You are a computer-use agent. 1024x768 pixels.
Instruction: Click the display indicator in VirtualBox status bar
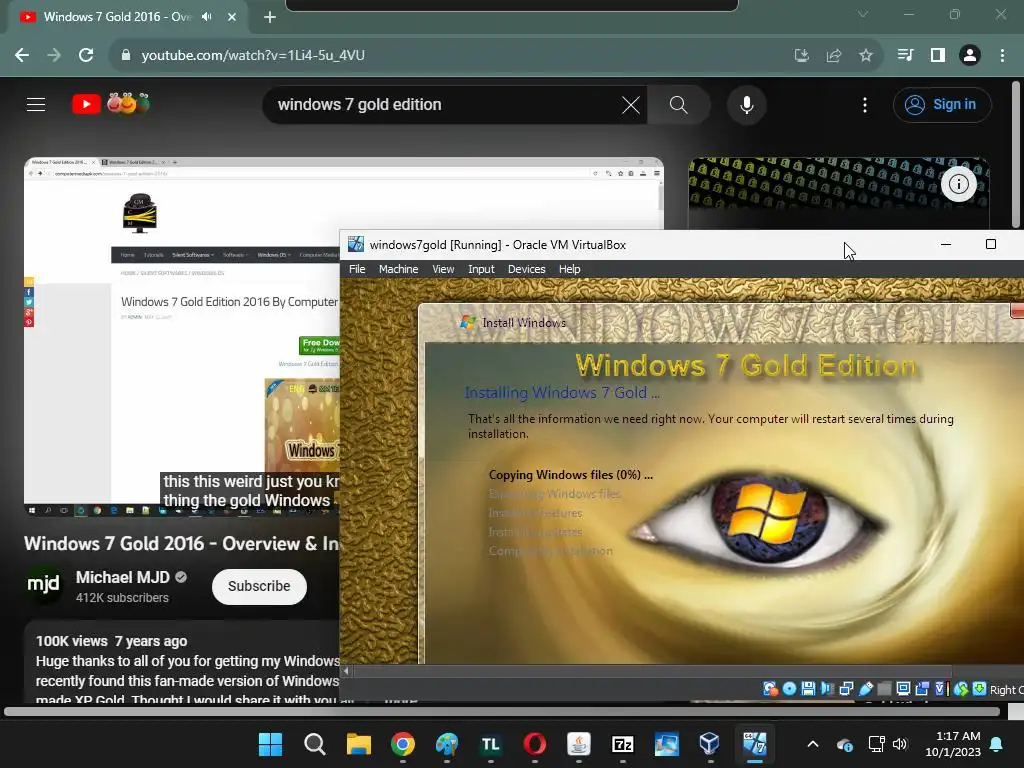point(903,688)
